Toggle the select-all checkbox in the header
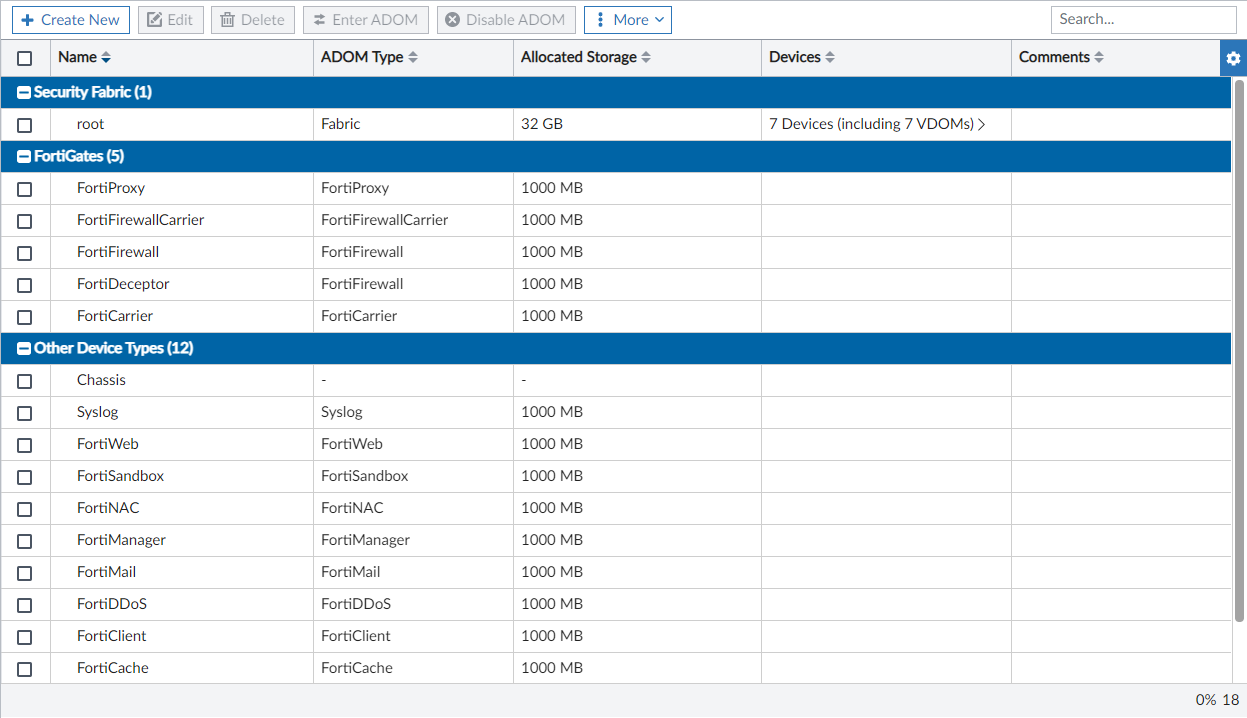Image resolution: width=1247 pixels, height=718 pixels. pyautogui.click(x=25, y=58)
